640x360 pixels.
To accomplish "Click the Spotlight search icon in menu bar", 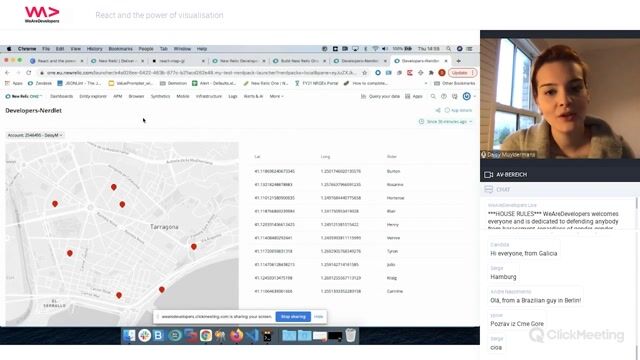I will pos(449,49).
